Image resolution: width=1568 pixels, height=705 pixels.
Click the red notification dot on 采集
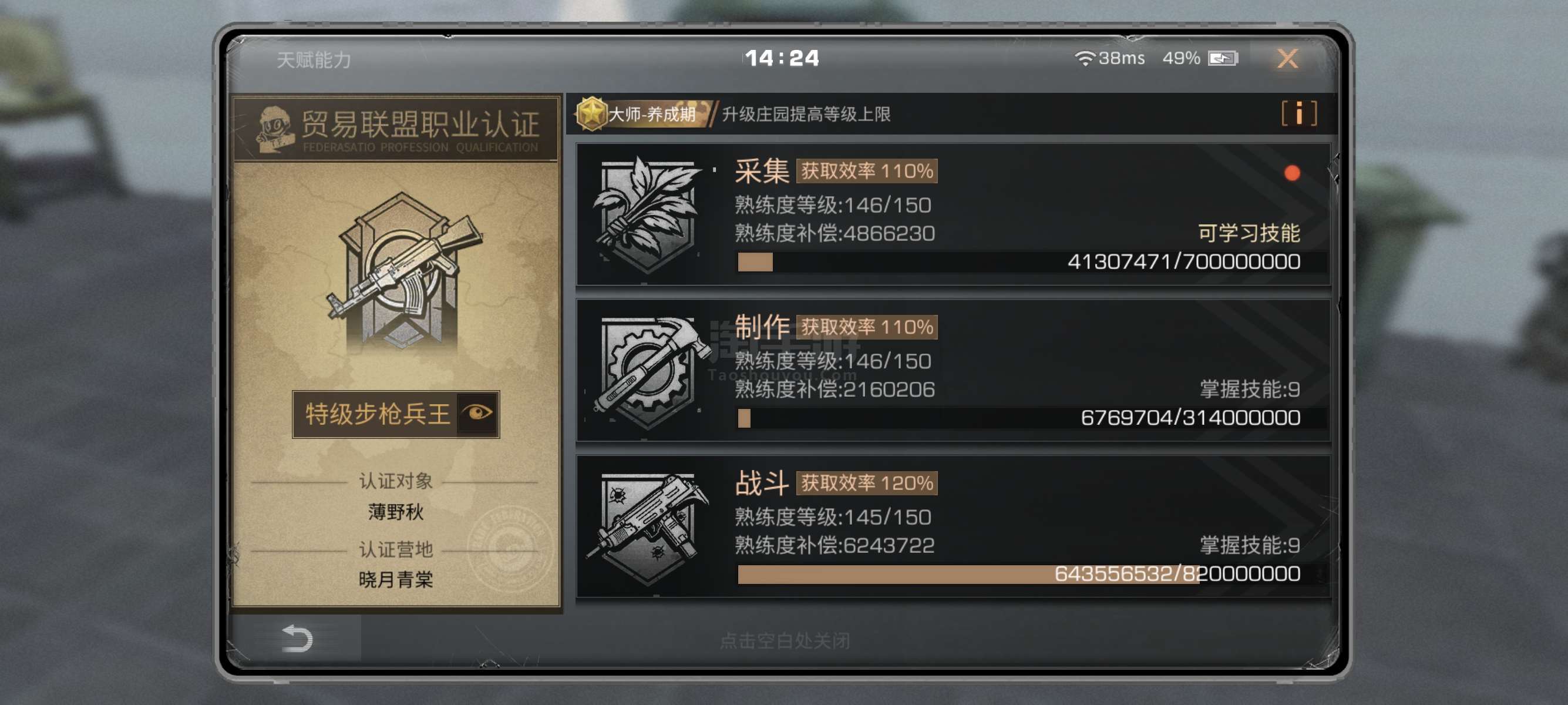click(x=1291, y=173)
